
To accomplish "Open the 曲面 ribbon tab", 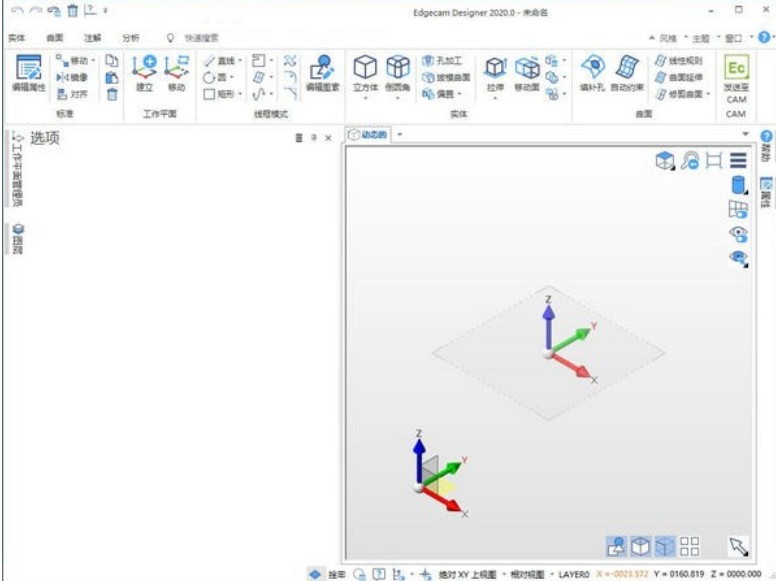I will tap(55, 38).
